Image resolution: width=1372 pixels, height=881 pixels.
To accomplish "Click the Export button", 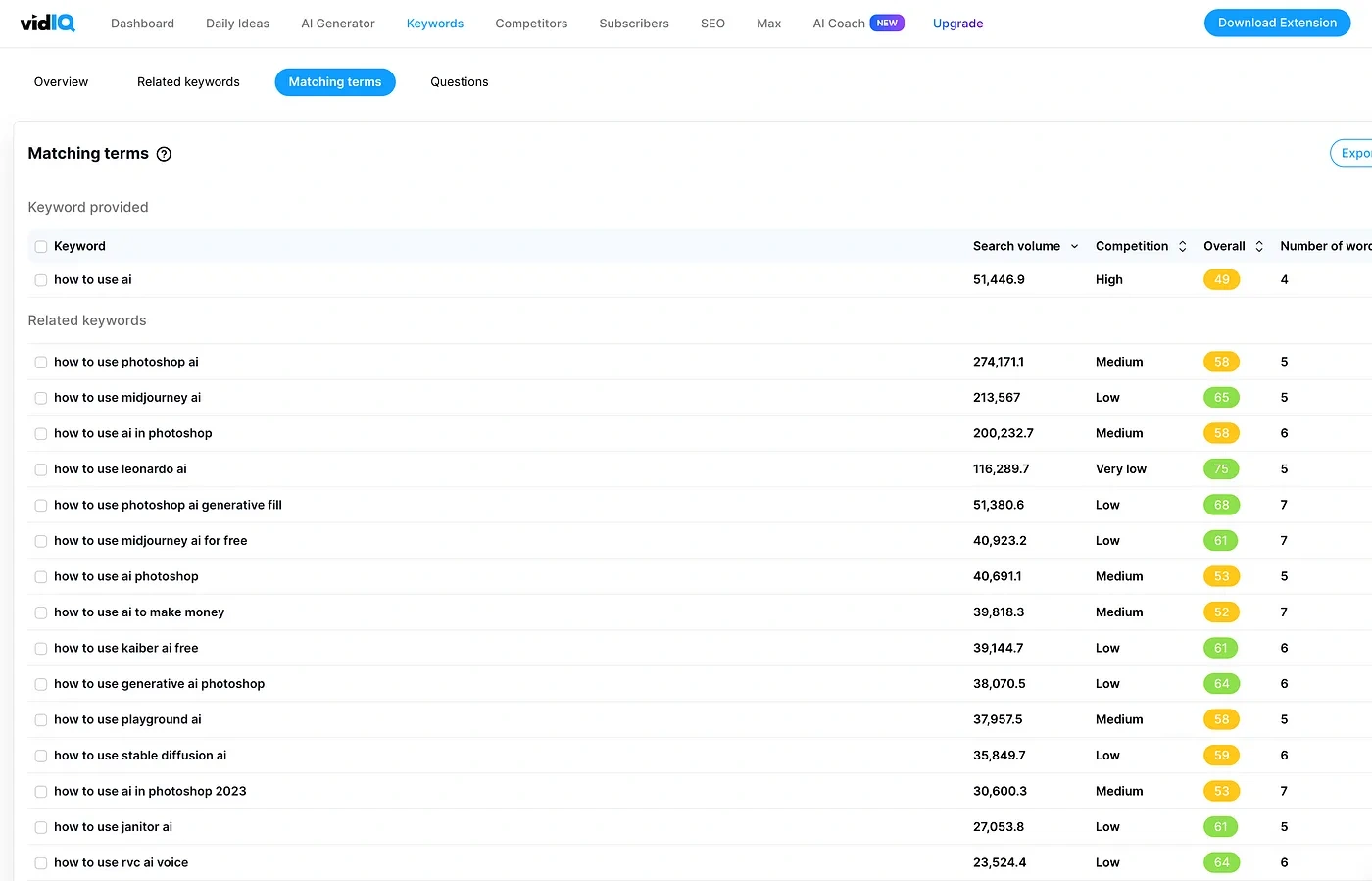I will [x=1352, y=153].
